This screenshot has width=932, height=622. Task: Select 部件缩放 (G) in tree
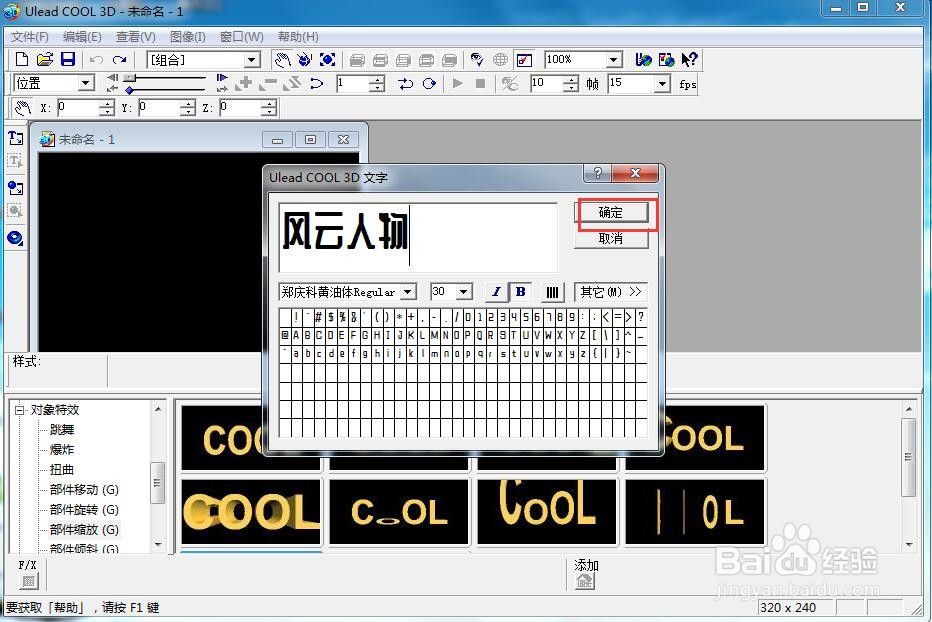(x=84, y=529)
